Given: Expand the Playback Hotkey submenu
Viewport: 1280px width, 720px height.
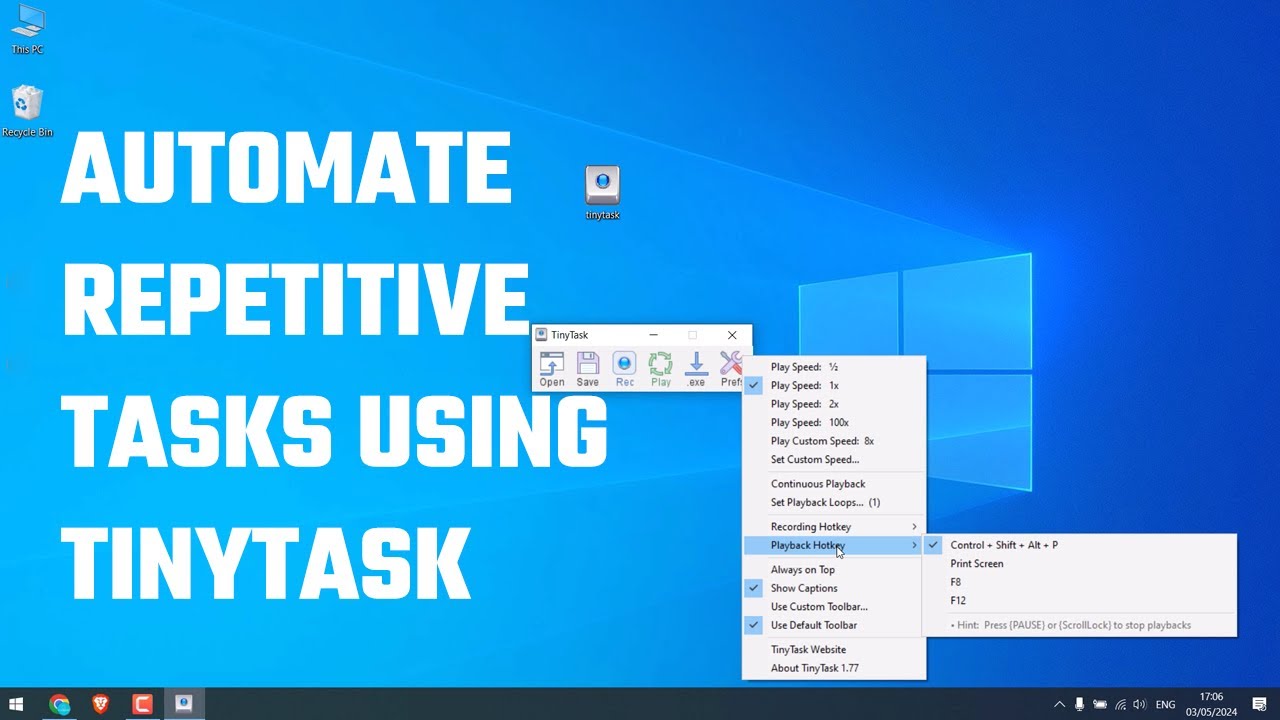Looking at the screenshot, I should 834,545.
